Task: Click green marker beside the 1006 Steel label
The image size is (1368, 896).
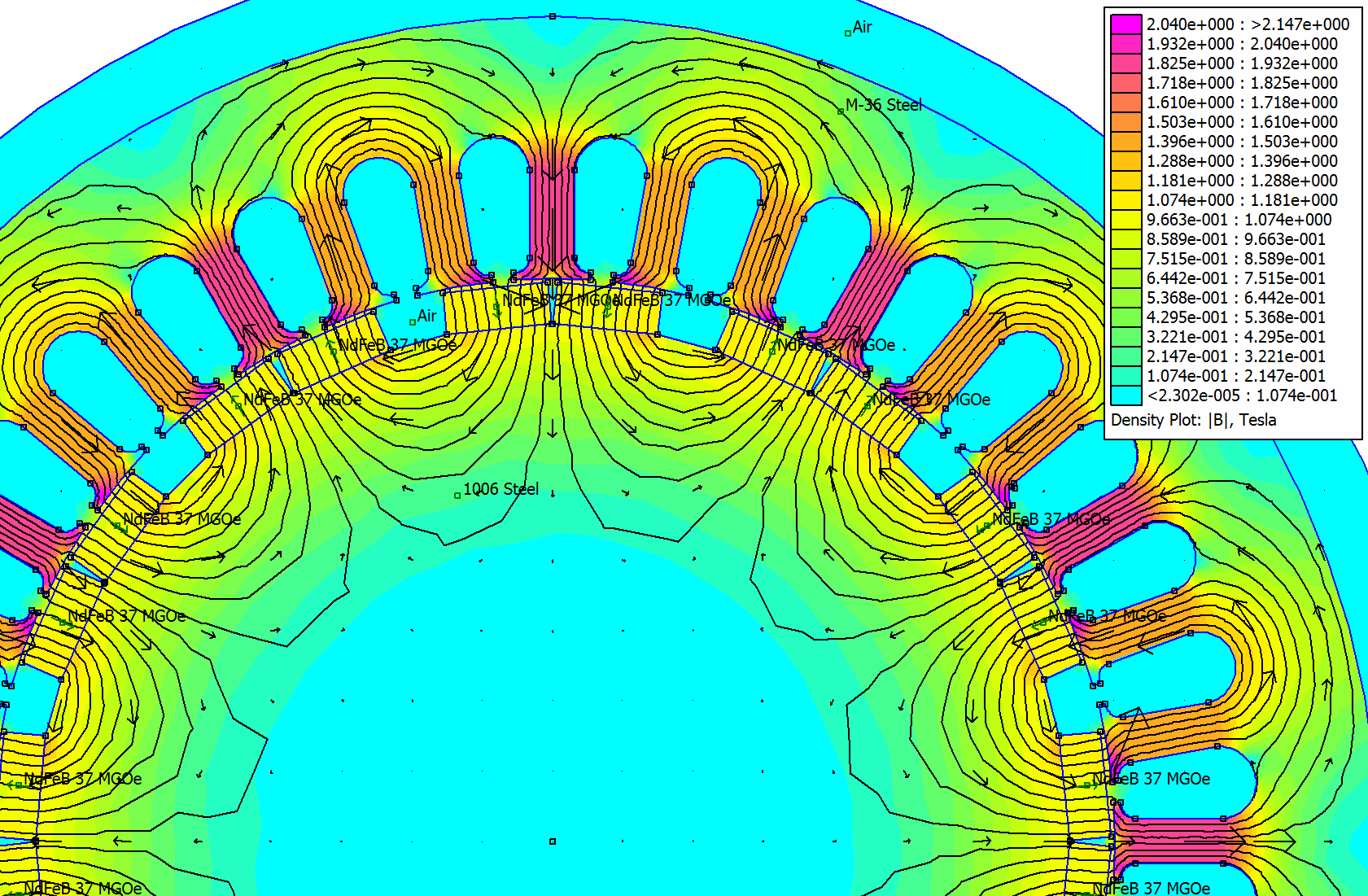Action: click(457, 495)
